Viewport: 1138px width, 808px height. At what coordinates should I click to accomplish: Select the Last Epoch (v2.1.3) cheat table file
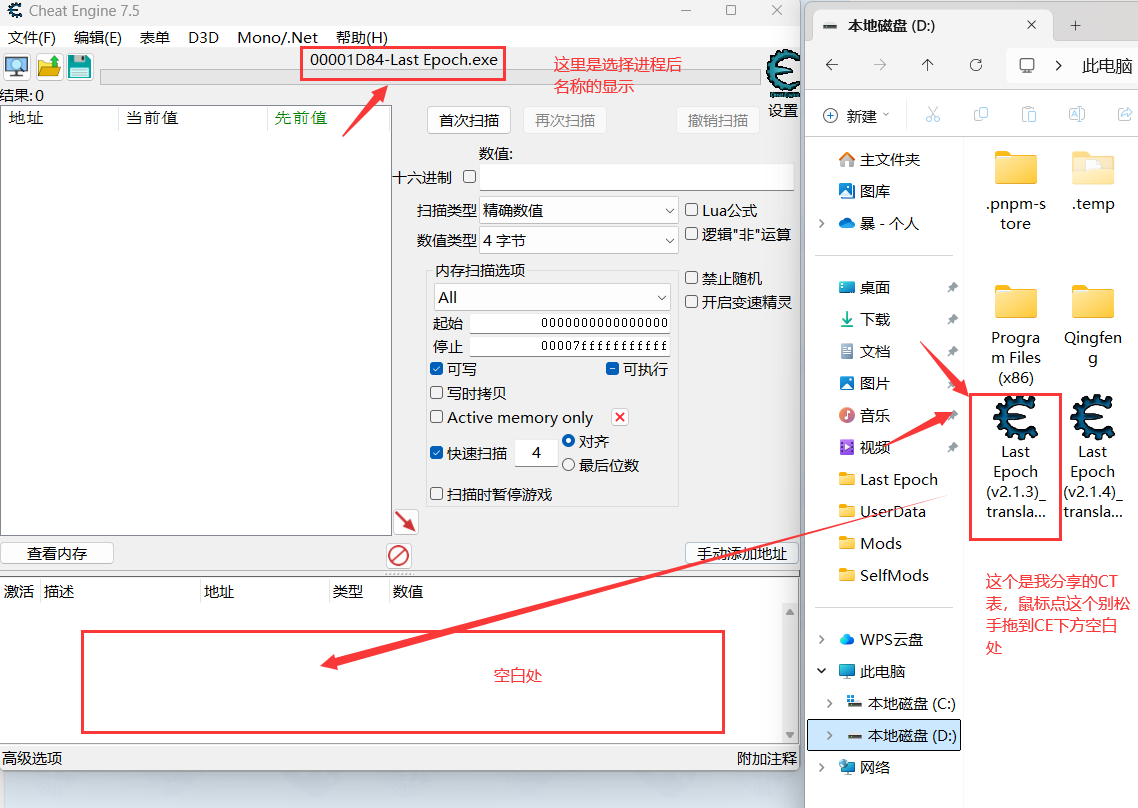[x=1015, y=457]
